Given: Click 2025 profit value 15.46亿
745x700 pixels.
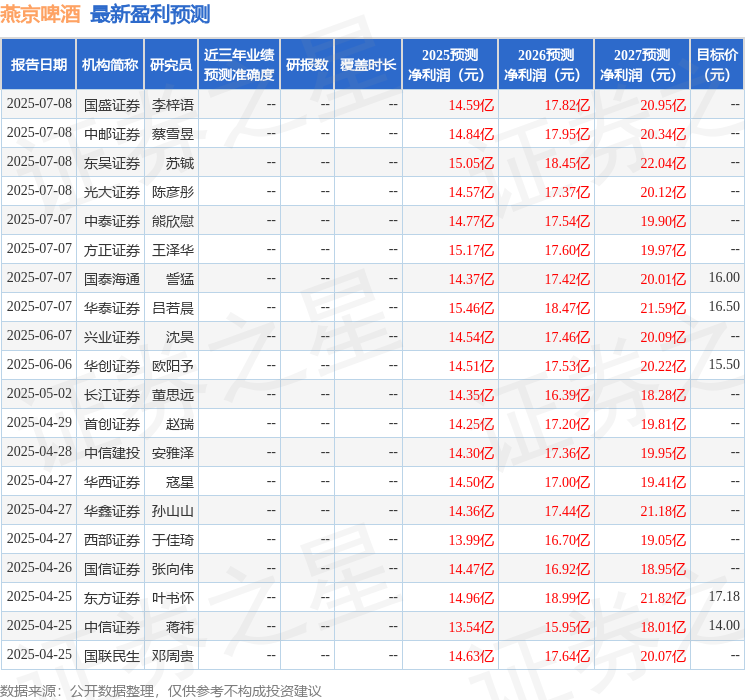Looking at the screenshot, I should (x=471, y=308).
